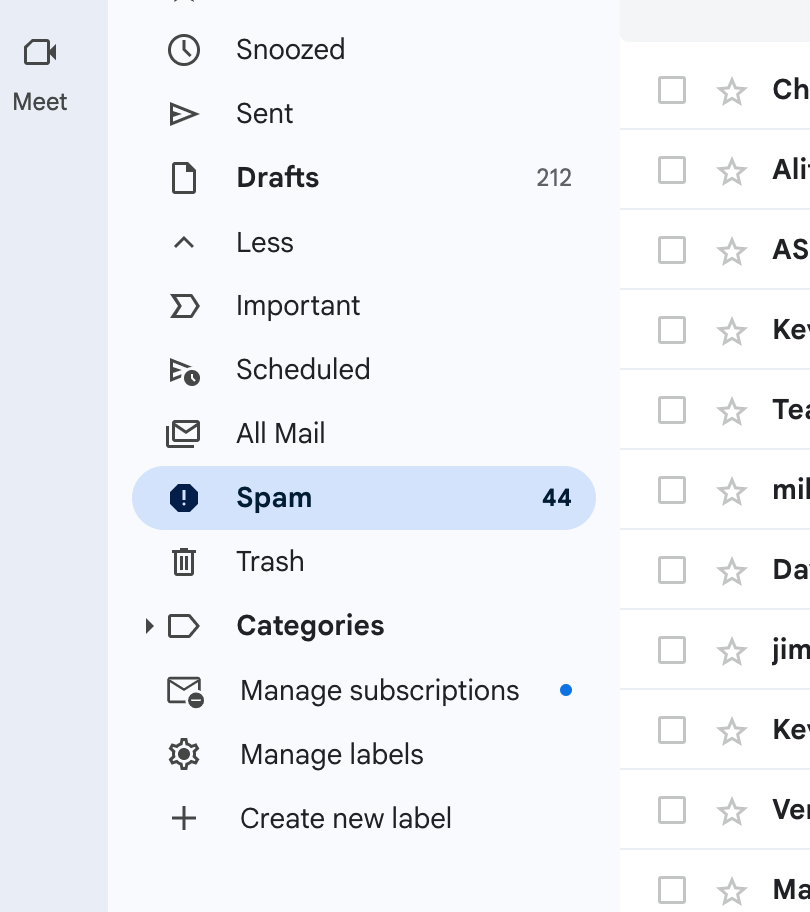This screenshot has width=810, height=912.
Task: Open Trash using the bin icon
Action: (184, 561)
